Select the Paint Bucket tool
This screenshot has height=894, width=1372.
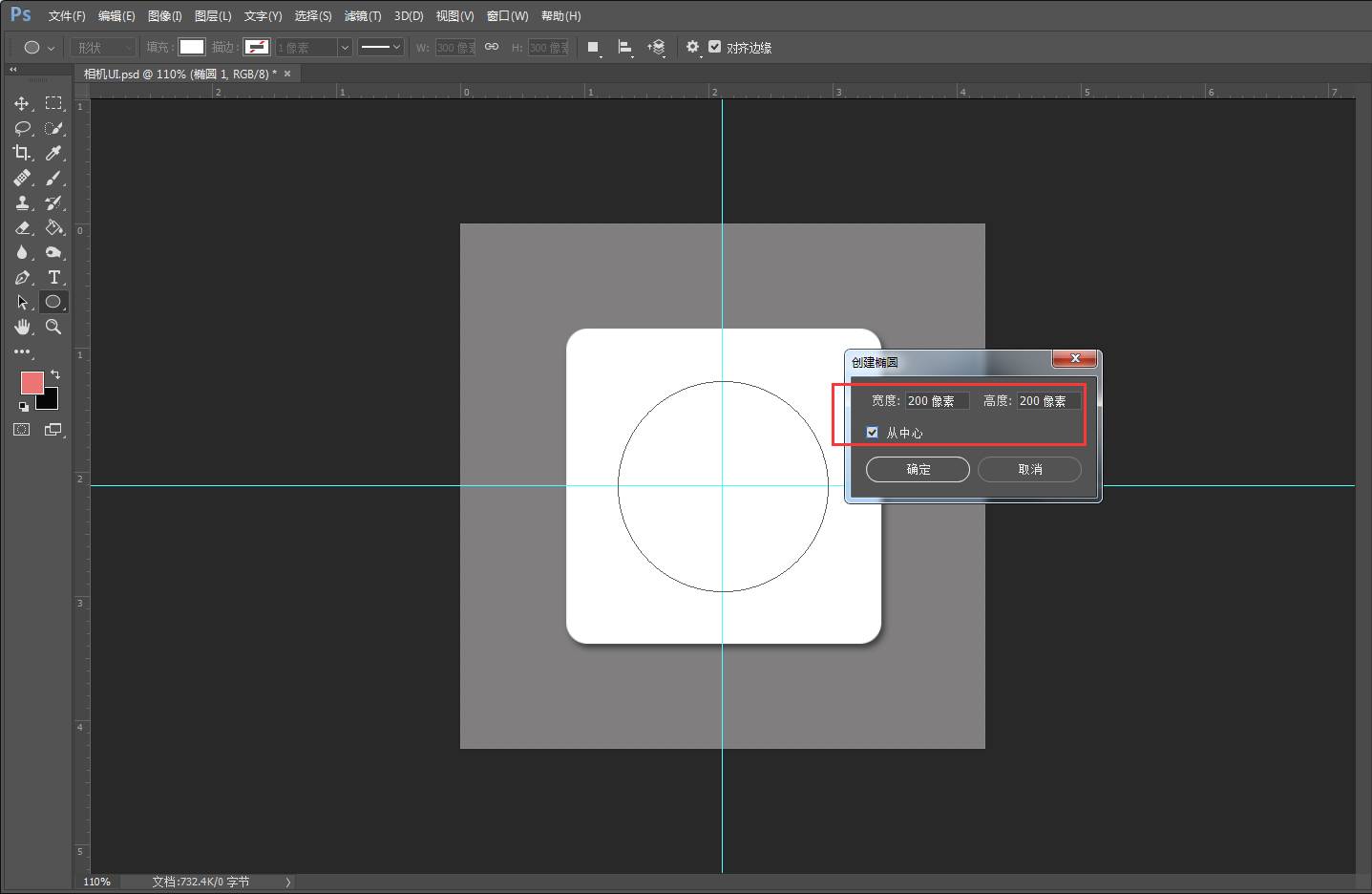tap(53, 227)
